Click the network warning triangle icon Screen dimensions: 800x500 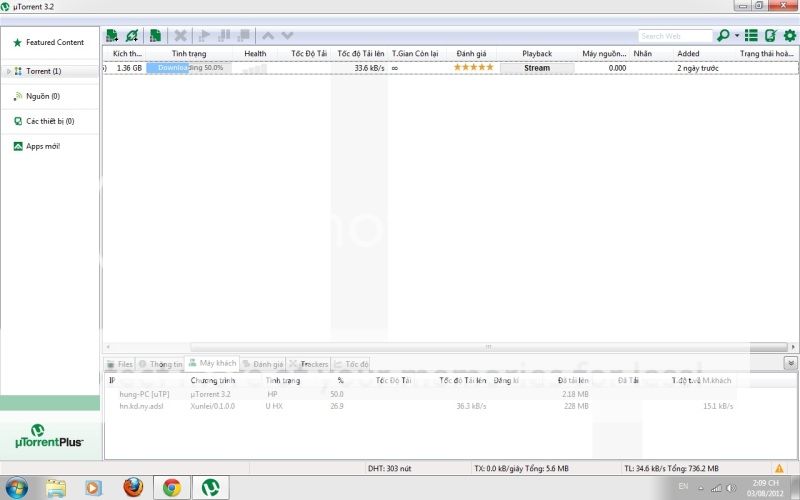(x=779, y=468)
